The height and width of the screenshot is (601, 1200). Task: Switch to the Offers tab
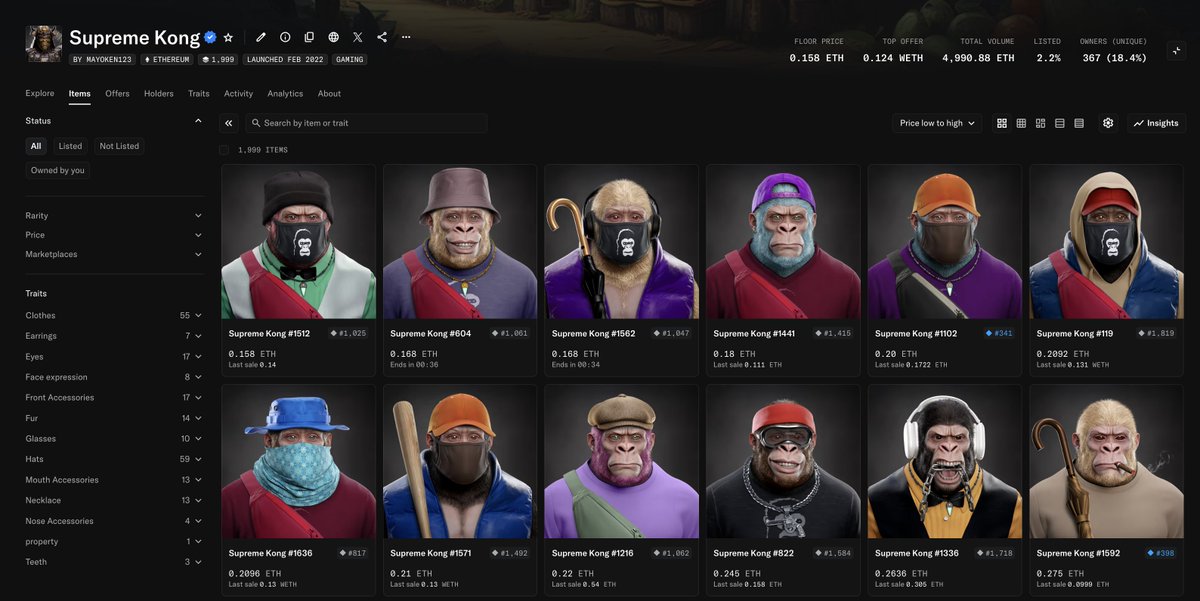117,93
